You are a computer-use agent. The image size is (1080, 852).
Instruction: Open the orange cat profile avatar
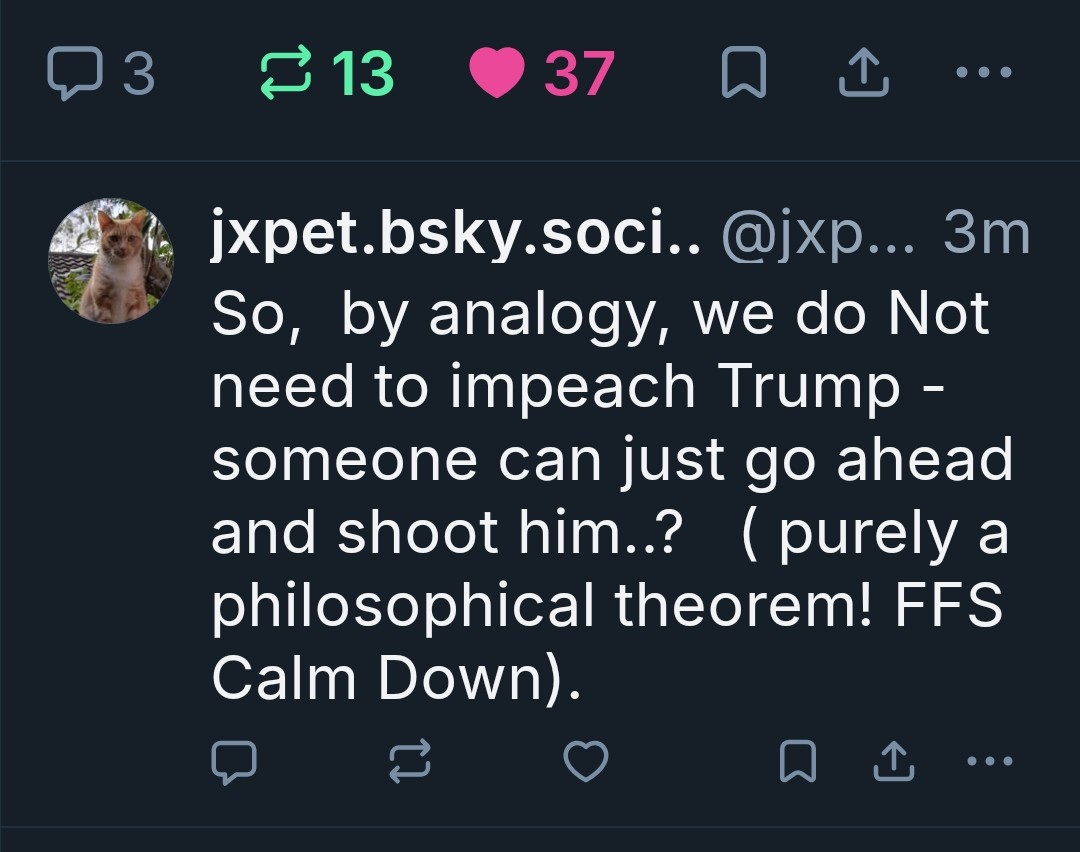(x=111, y=261)
